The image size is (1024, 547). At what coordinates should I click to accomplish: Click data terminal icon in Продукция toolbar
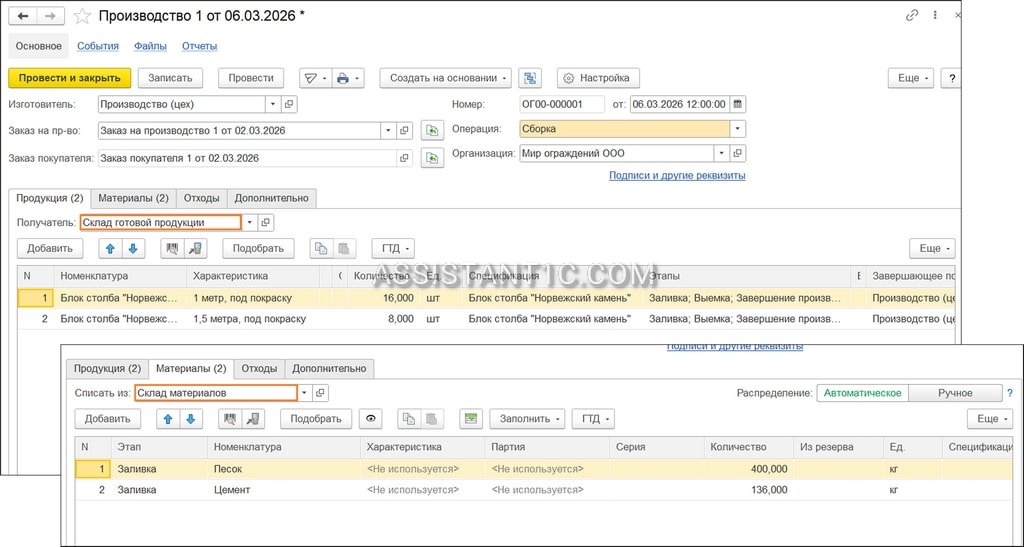click(x=195, y=248)
